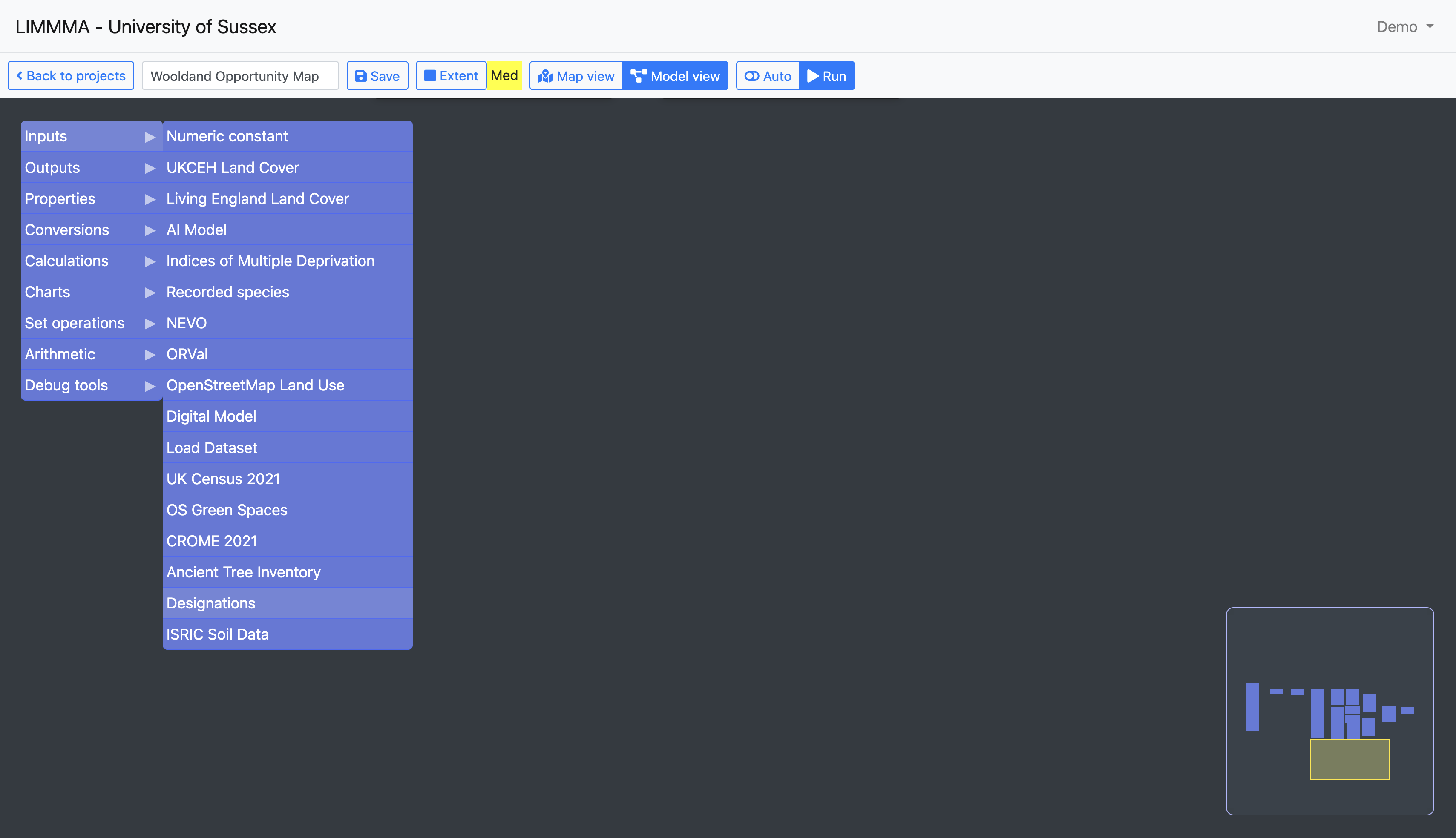Click the Model view node-graph icon

[638, 76]
